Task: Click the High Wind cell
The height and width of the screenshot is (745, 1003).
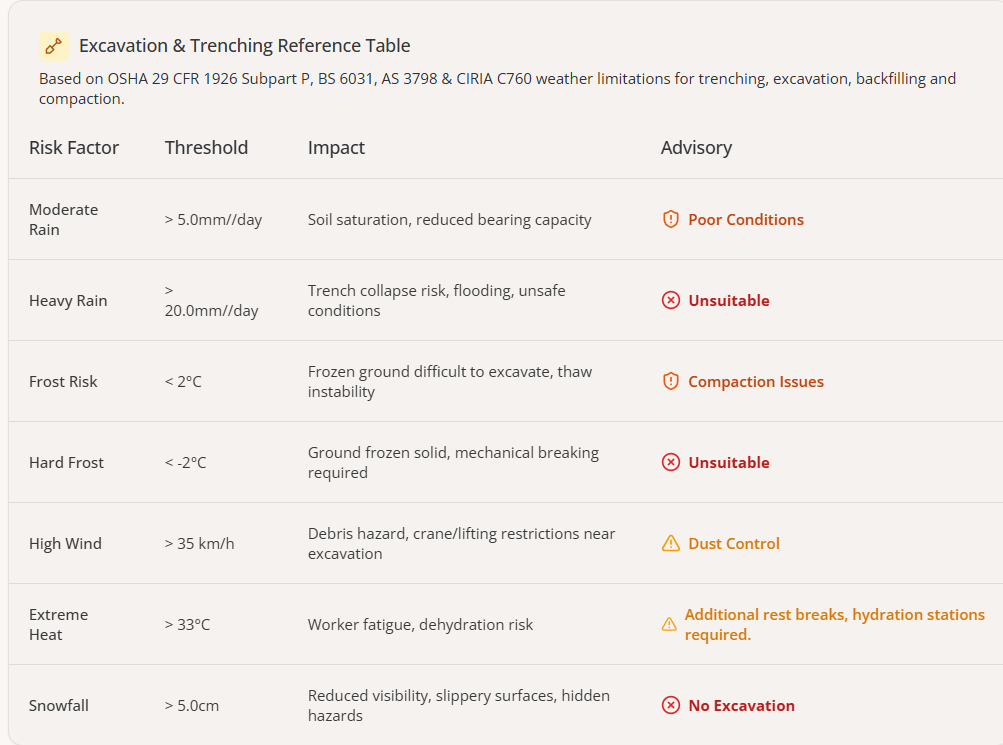Action: [65, 544]
